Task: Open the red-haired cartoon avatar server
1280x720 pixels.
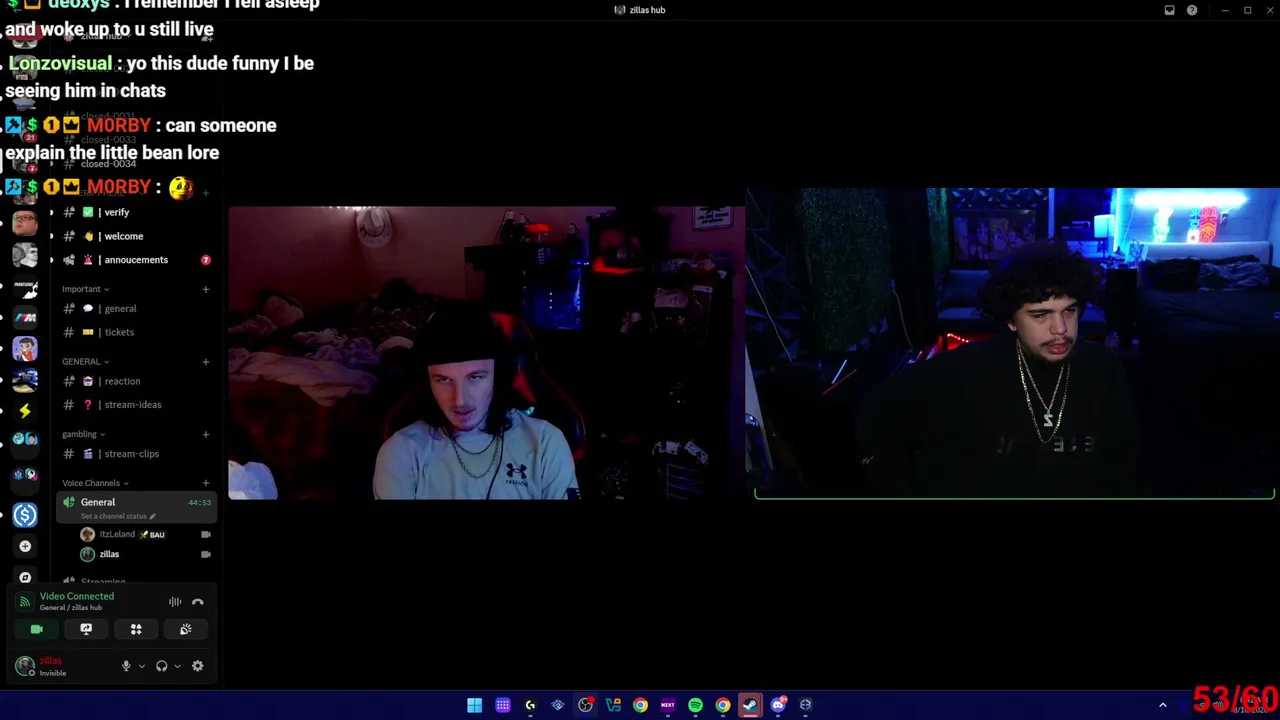Action: pos(25,348)
